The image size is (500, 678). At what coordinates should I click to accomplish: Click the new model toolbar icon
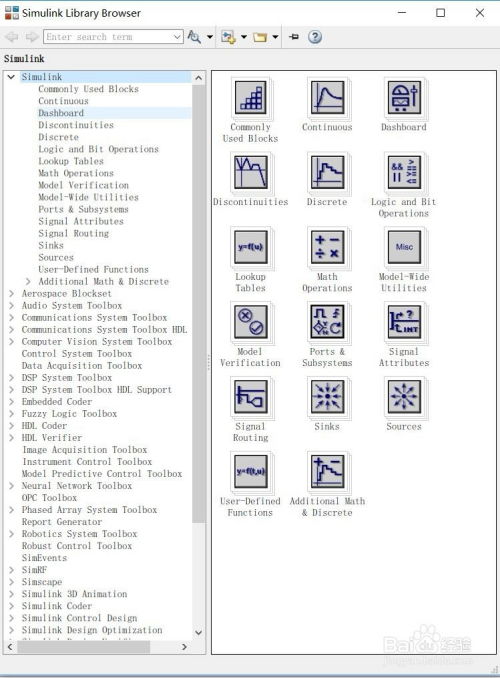[x=228, y=37]
